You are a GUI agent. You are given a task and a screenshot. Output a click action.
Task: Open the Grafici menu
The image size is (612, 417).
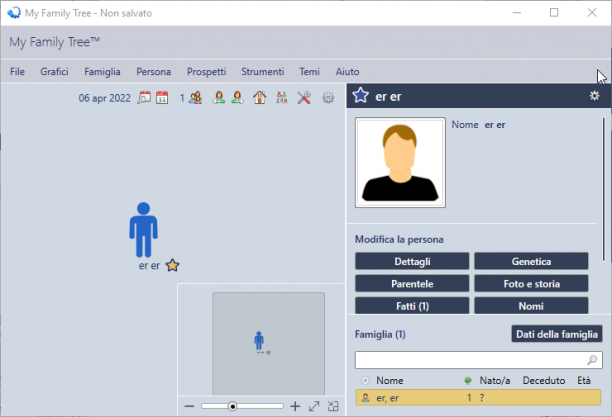coord(54,72)
